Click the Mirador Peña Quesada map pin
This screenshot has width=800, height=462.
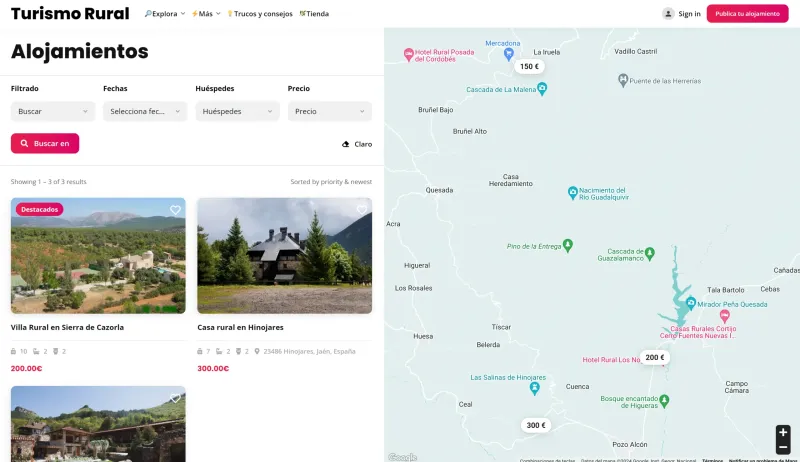pyautogui.click(x=690, y=303)
